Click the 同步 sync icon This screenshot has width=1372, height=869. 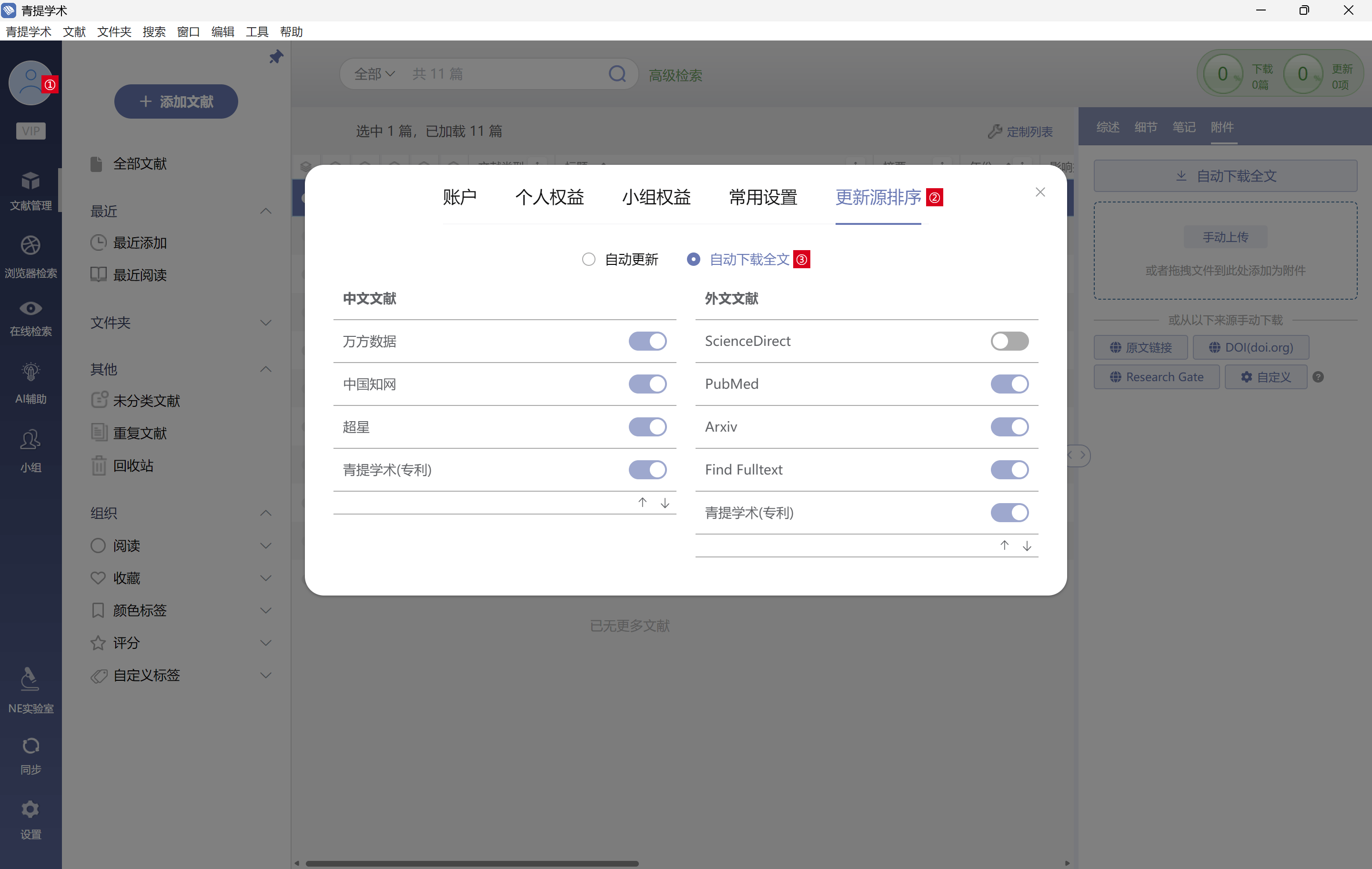click(31, 745)
